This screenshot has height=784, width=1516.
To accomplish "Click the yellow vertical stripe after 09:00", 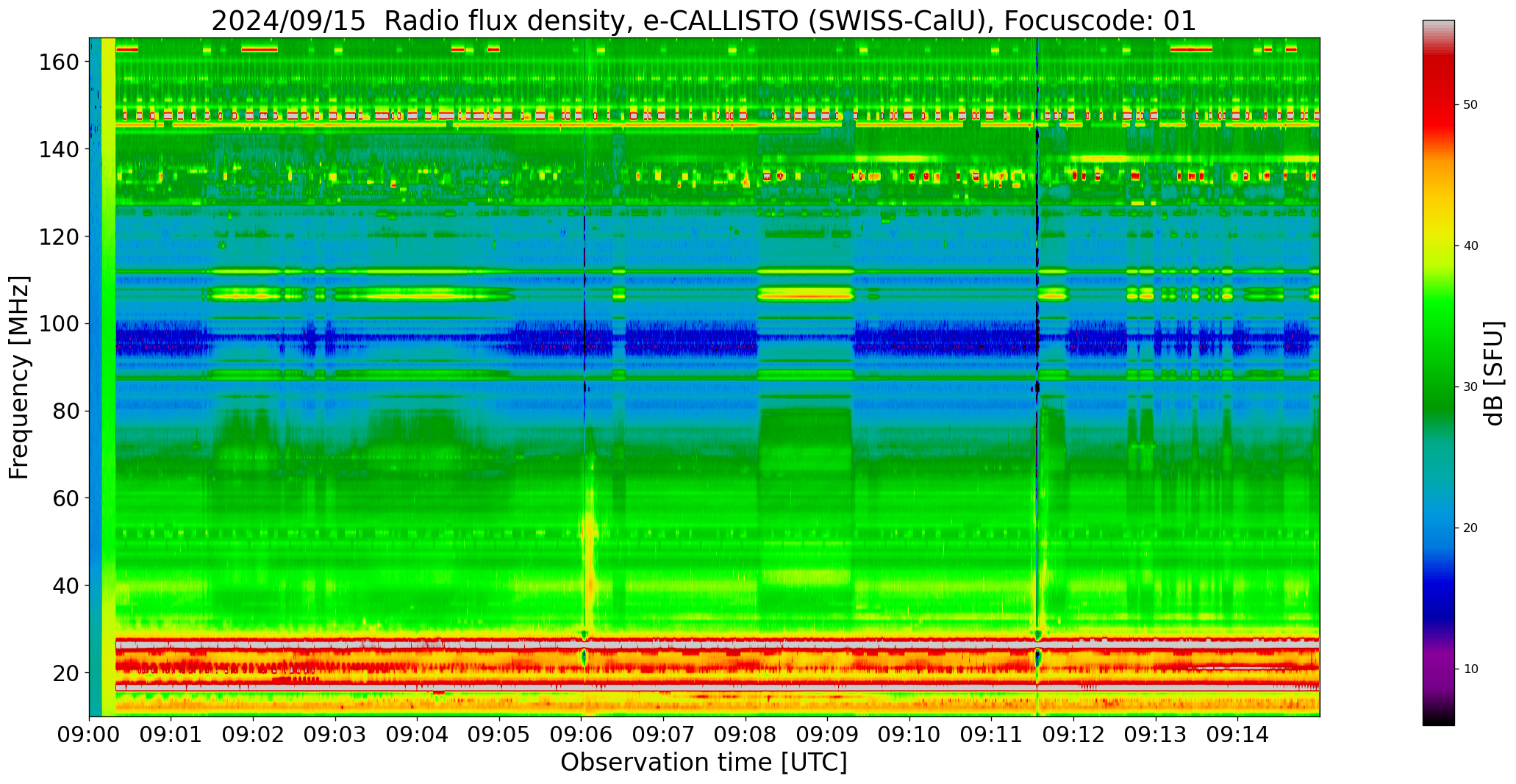I will click(x=109, y=377).
